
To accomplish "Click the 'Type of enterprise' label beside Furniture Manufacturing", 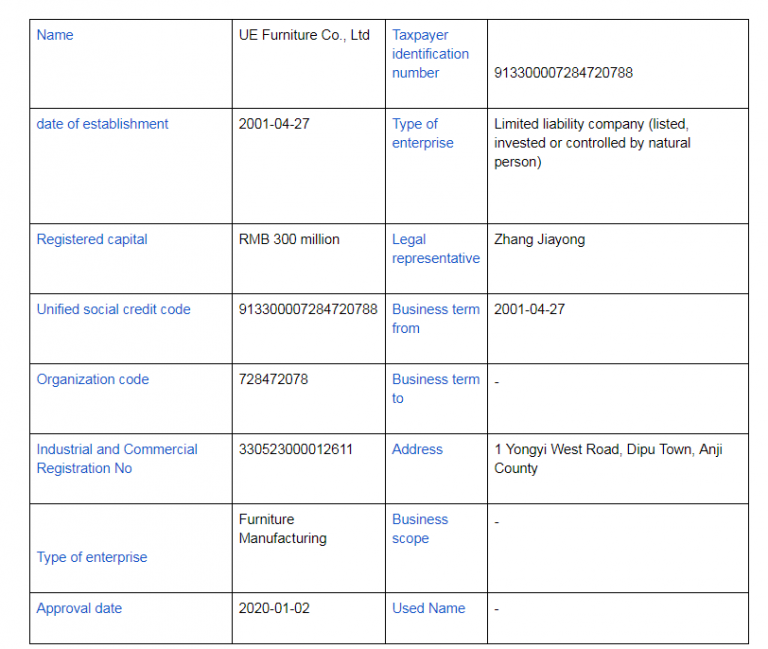I will (x=92, y=557).
